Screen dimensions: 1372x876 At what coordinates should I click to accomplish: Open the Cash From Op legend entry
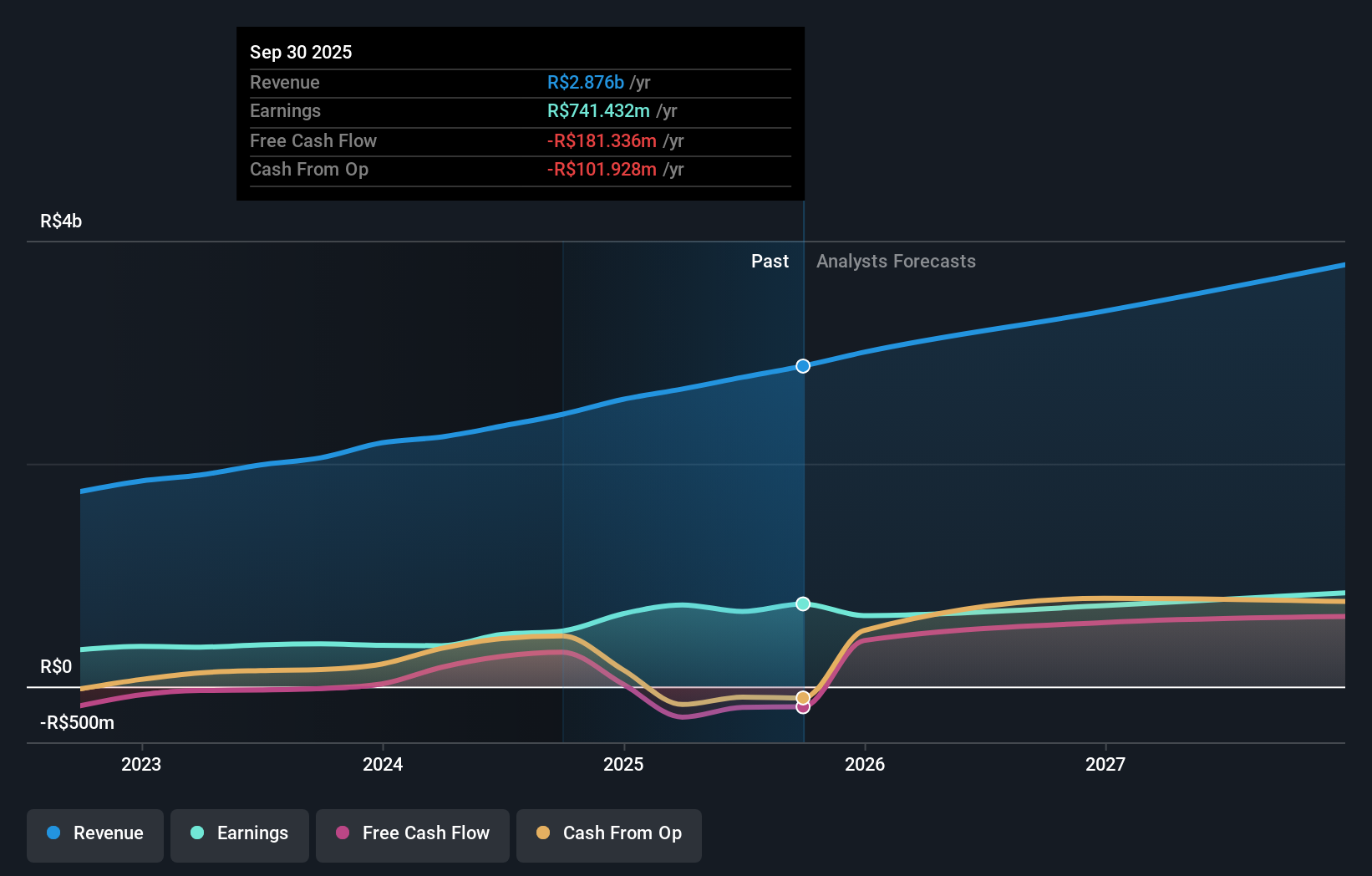608,833
